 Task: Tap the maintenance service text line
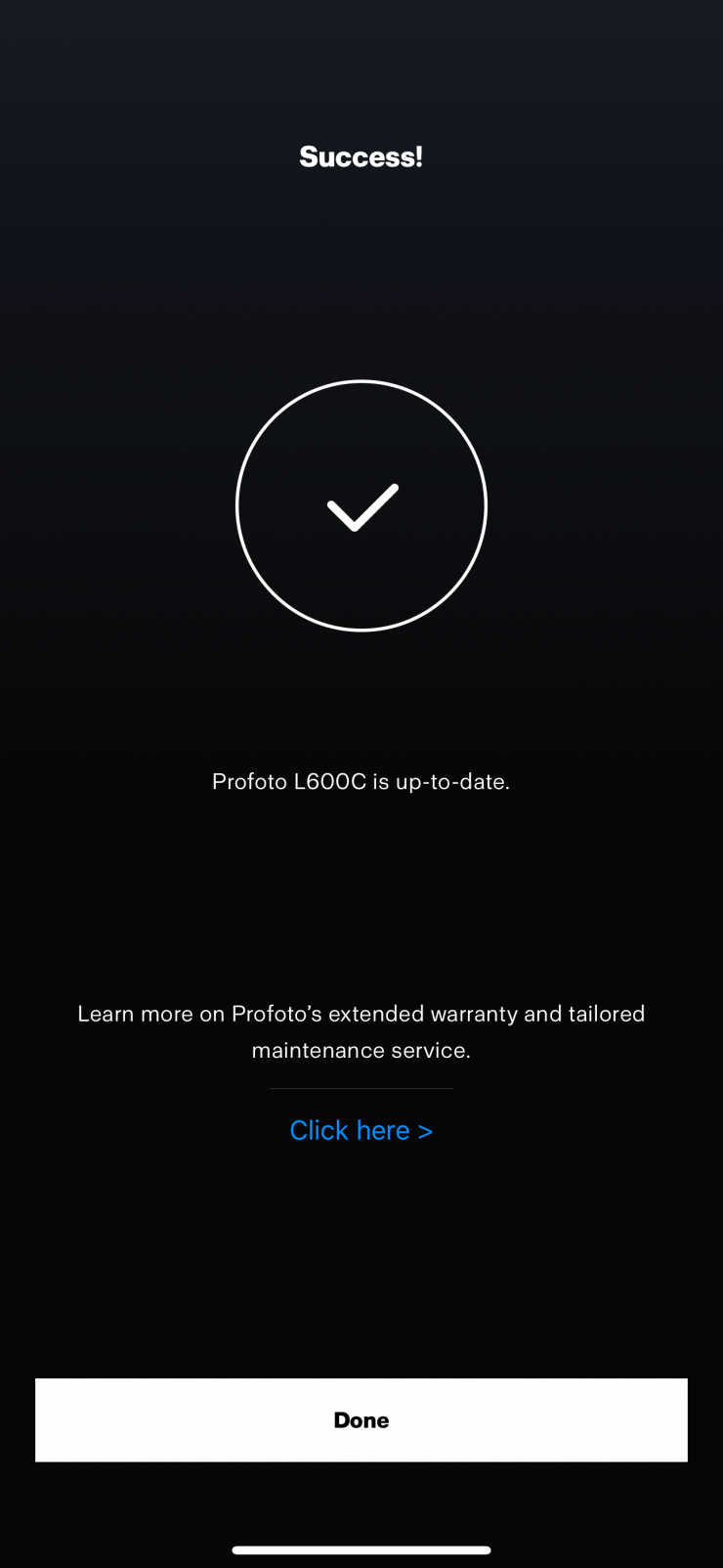[361, 1051]
